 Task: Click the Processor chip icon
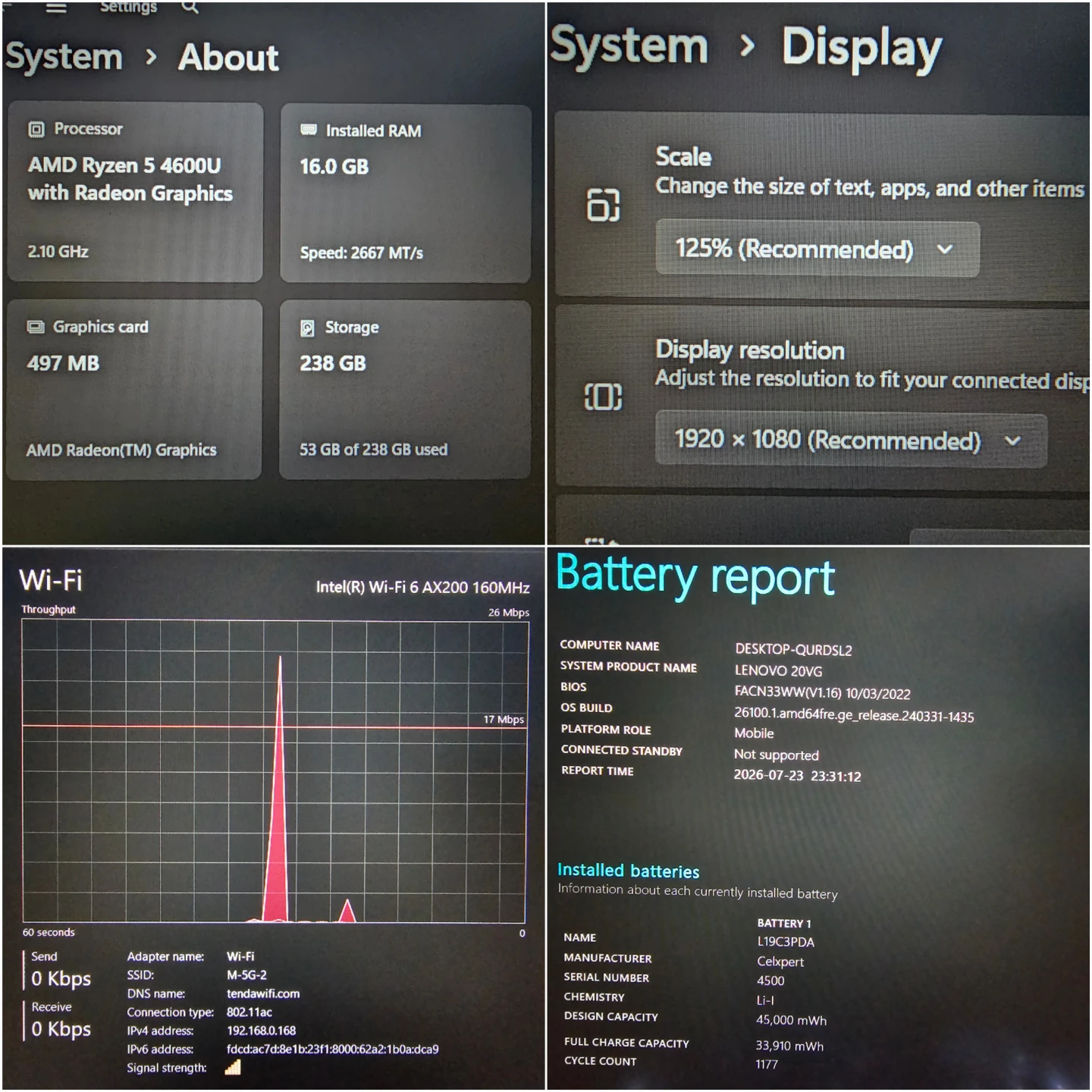pos(36,130)
